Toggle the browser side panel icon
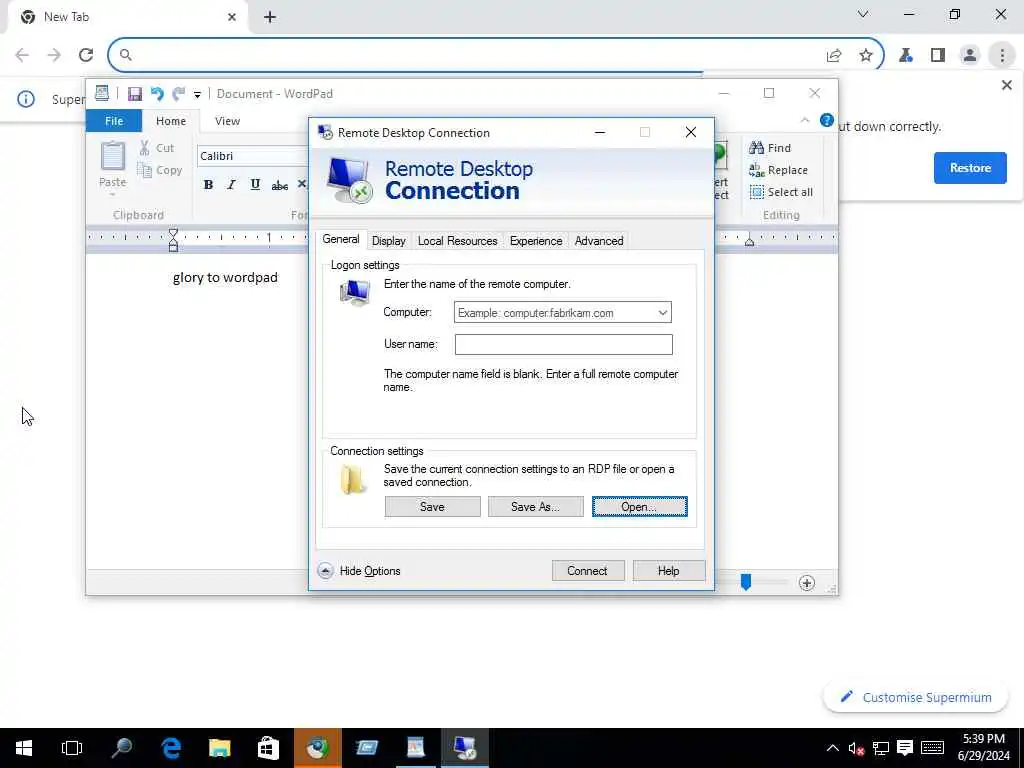This screenshot has width=1024, height=768. click(938, 56)
